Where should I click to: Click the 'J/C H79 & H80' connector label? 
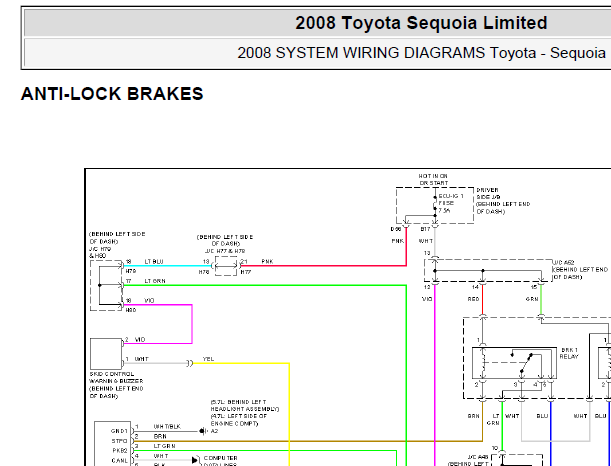(100, 252)
